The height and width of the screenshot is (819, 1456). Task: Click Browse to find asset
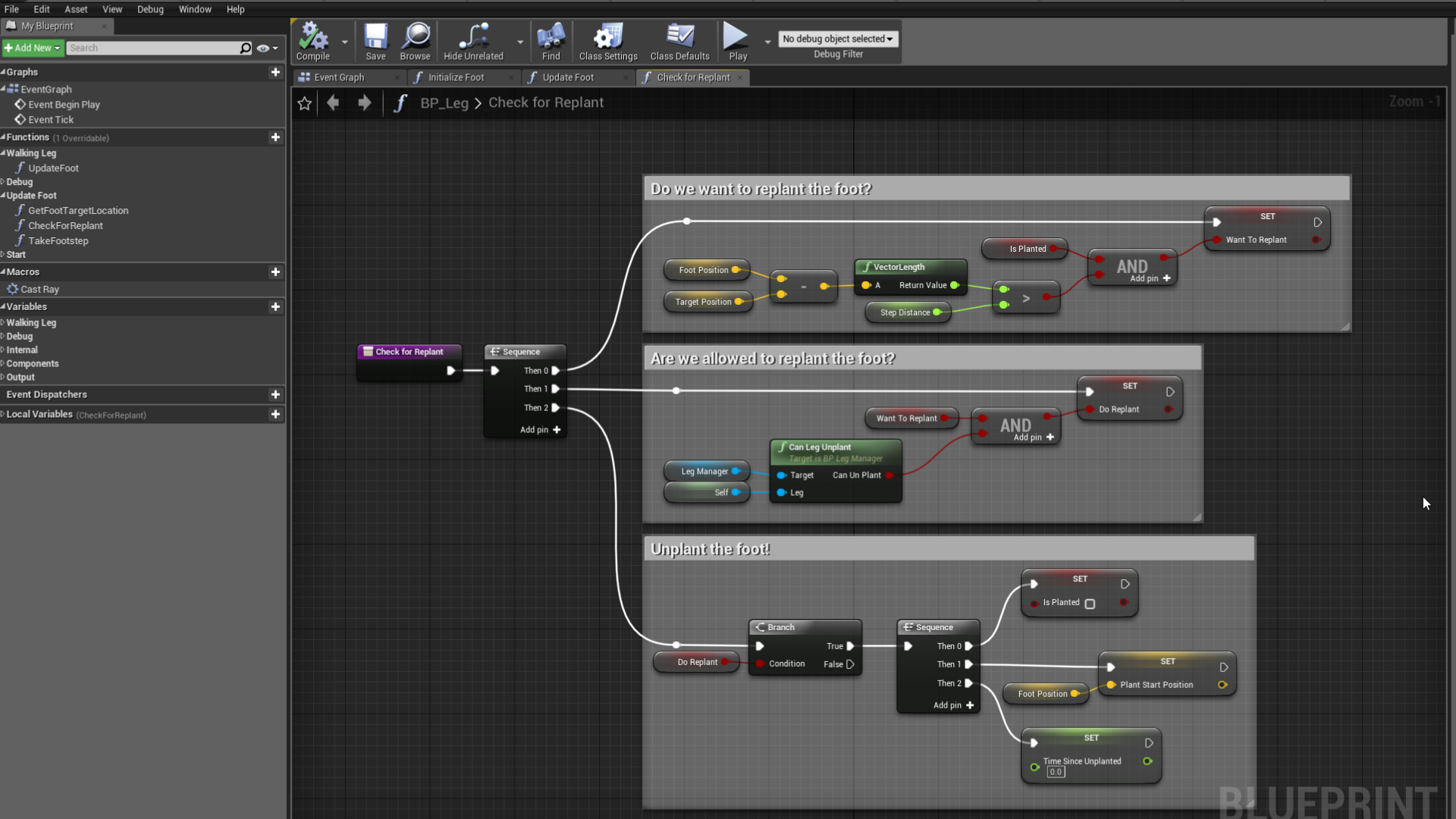pos(416,36)
